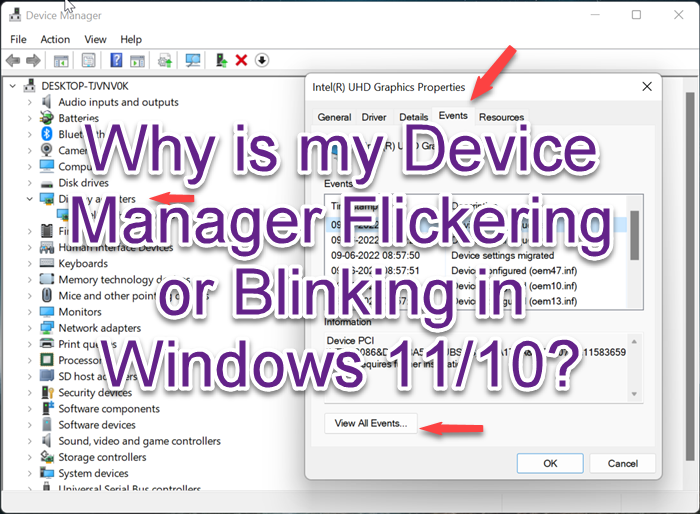Select the Keyboards icon
The height and width of the screenshot is (514, 700).
click(x=46, y=263)
